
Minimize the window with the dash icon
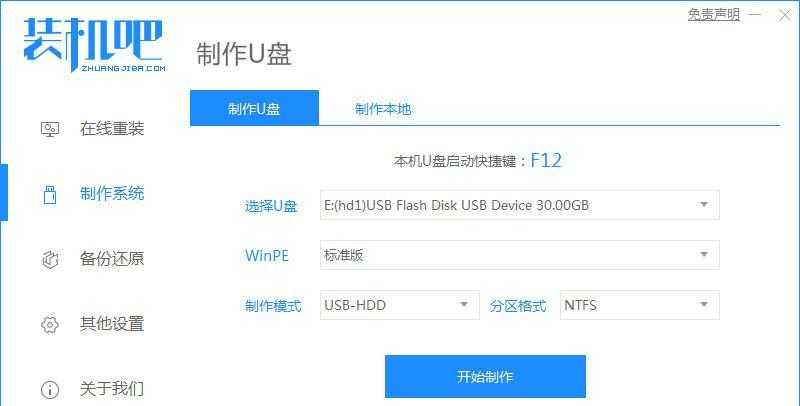755,15
